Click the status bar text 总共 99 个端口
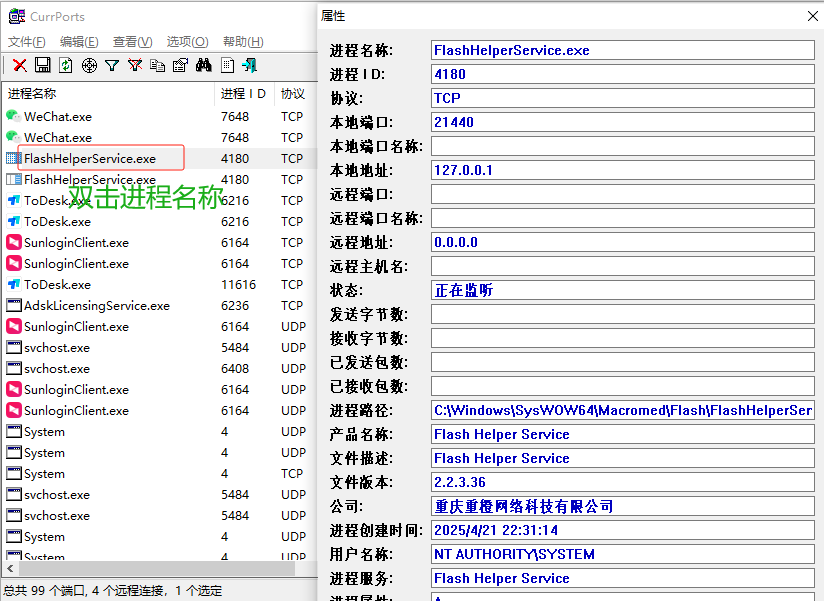 tap(45, 590)
